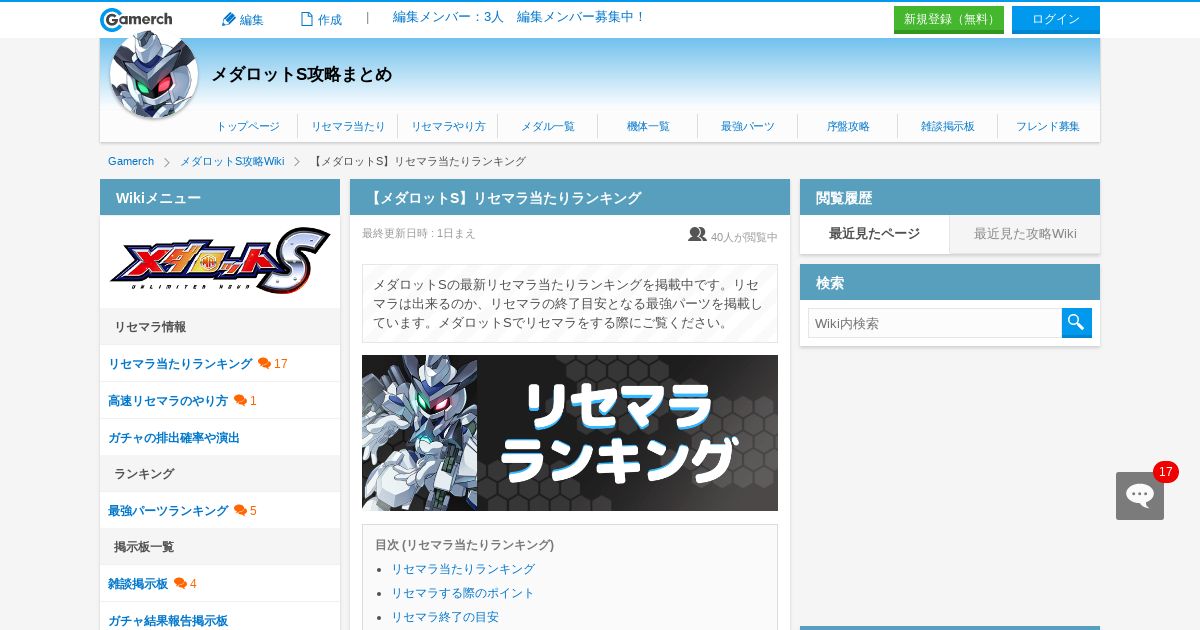
Task: Click 新規登録（無料）button
Action: point(949,19)
